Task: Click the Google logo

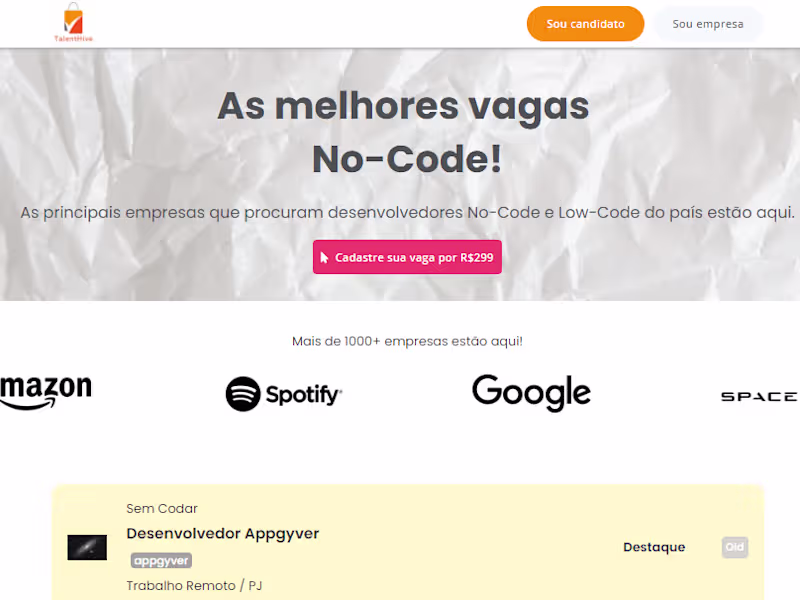Action: 531,392
